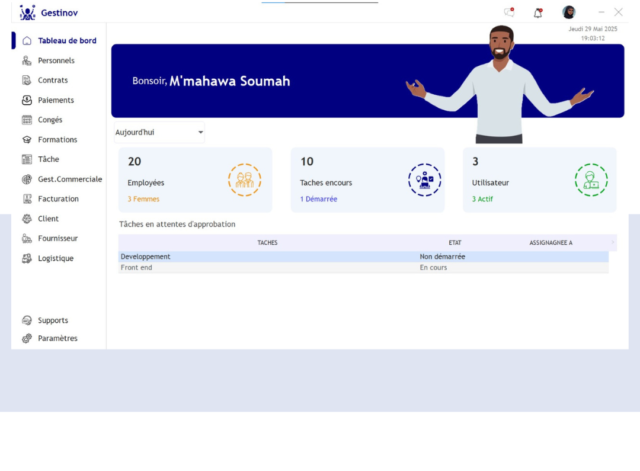Select the Front end task row
Screen dimensions: 640x471
[x=363, y=268]
